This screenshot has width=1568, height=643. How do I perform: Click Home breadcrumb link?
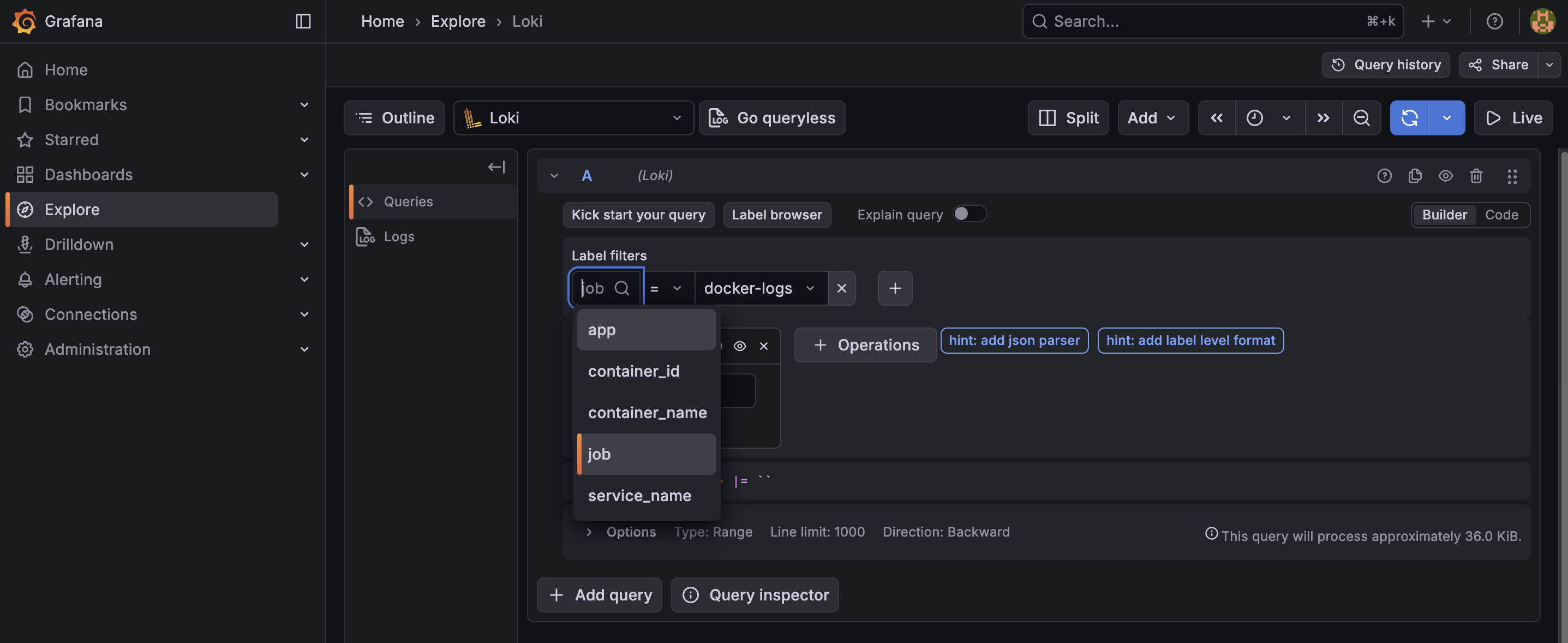[x=382, y=21]
